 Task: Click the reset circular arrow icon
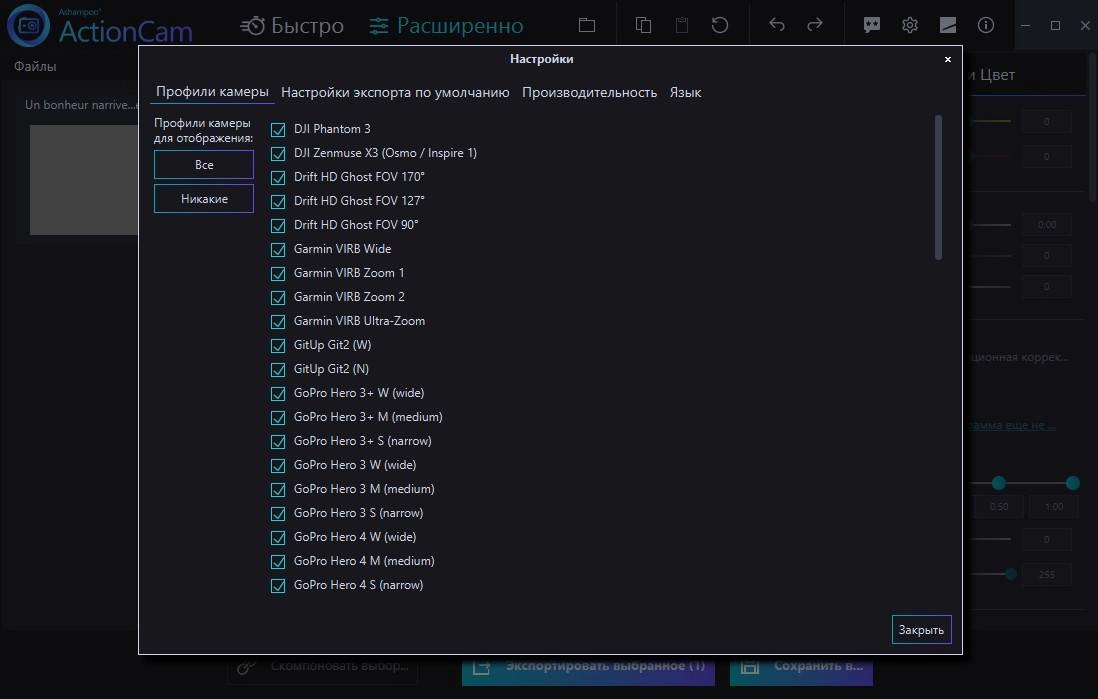click(720, 25)
